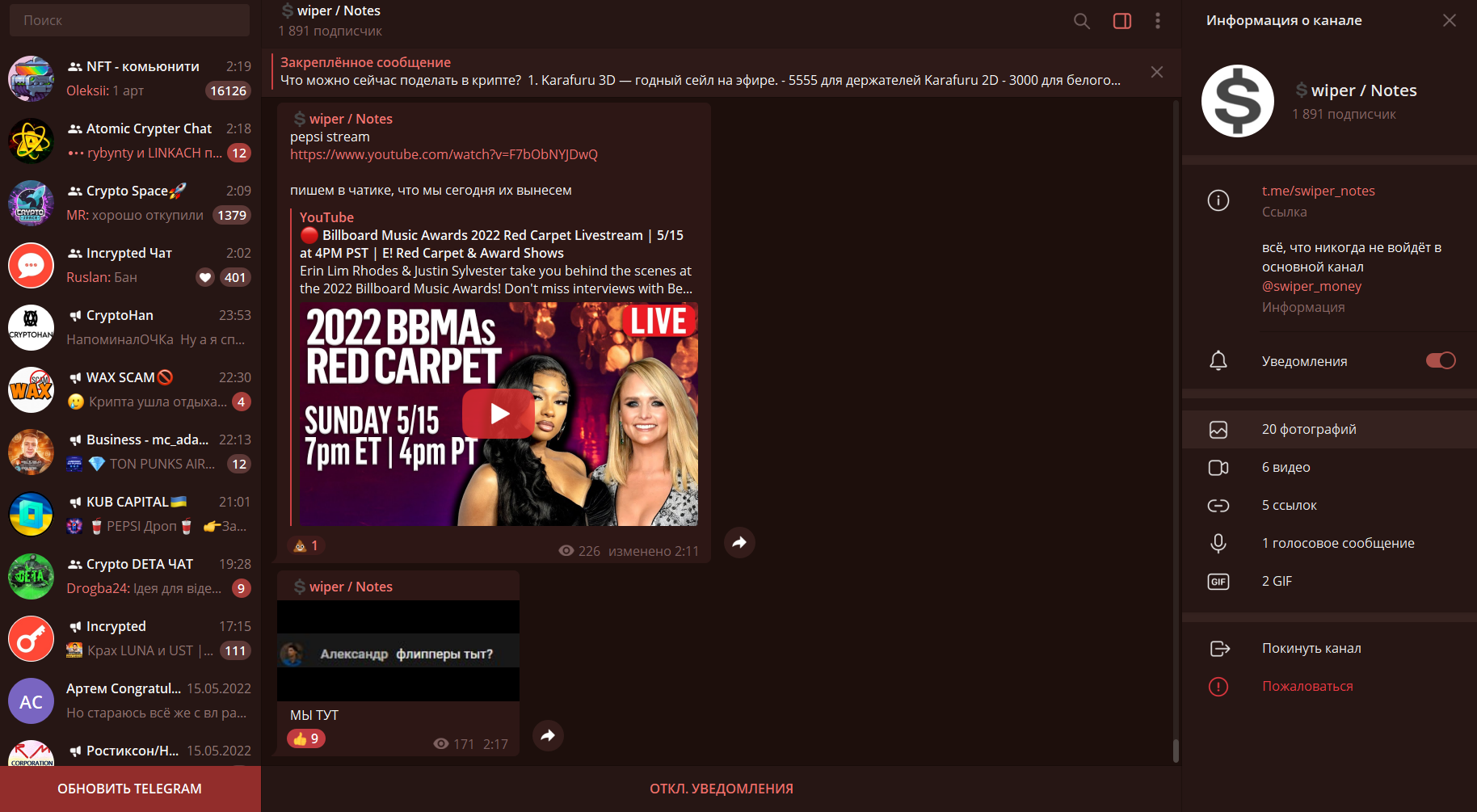Play the BBMAs Red Carpet YouTube video

pos(499,414)
